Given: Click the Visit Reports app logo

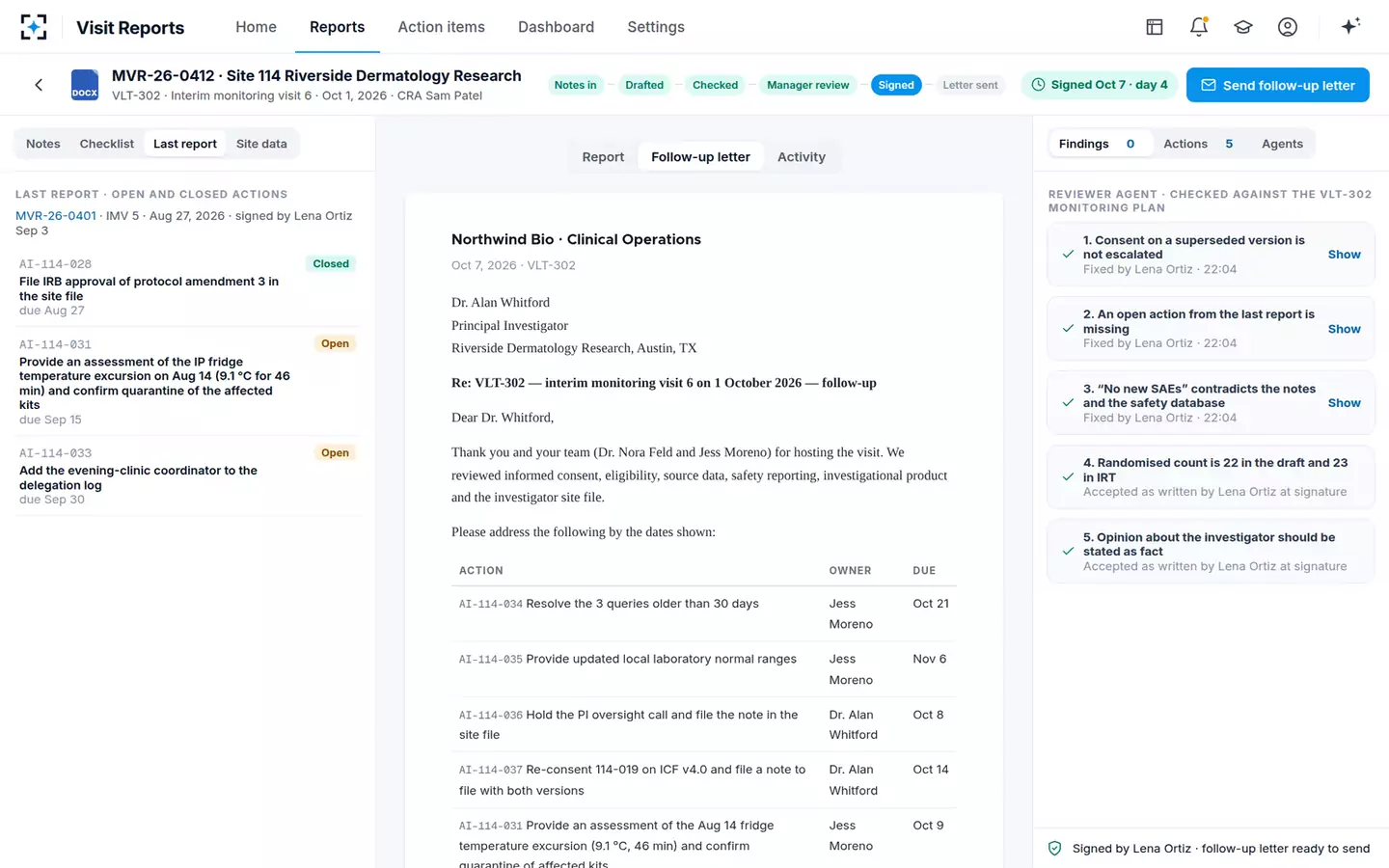Looking at the screenshot, I should point(34,27).
